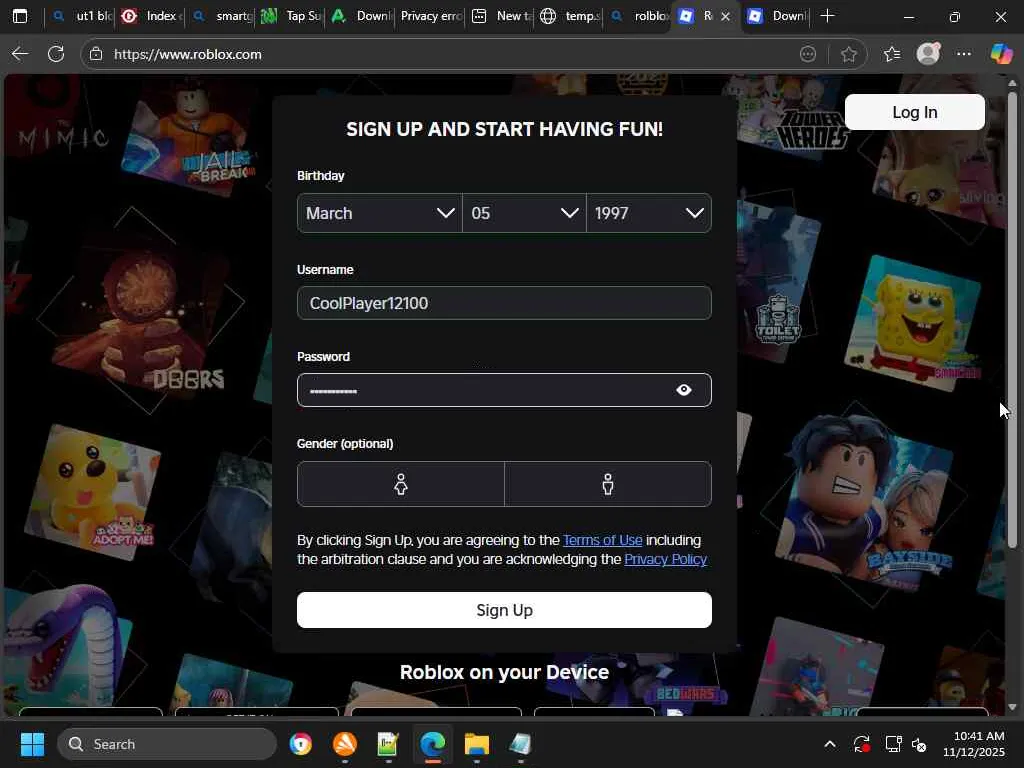Switch to the 'smartg' tab

221,16
